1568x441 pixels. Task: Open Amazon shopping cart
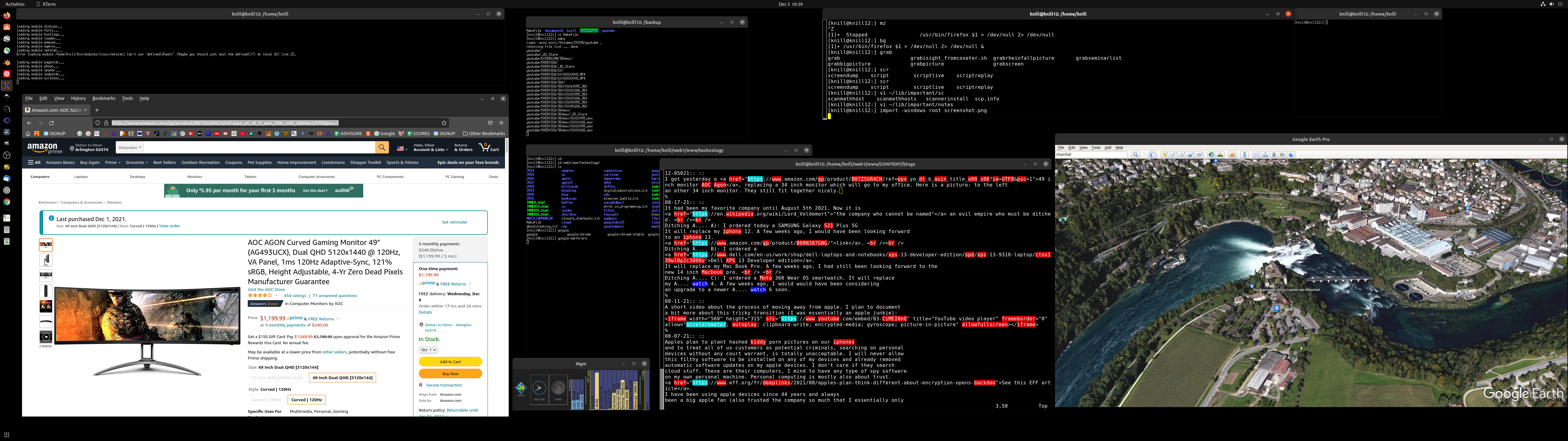click(489, 147)
